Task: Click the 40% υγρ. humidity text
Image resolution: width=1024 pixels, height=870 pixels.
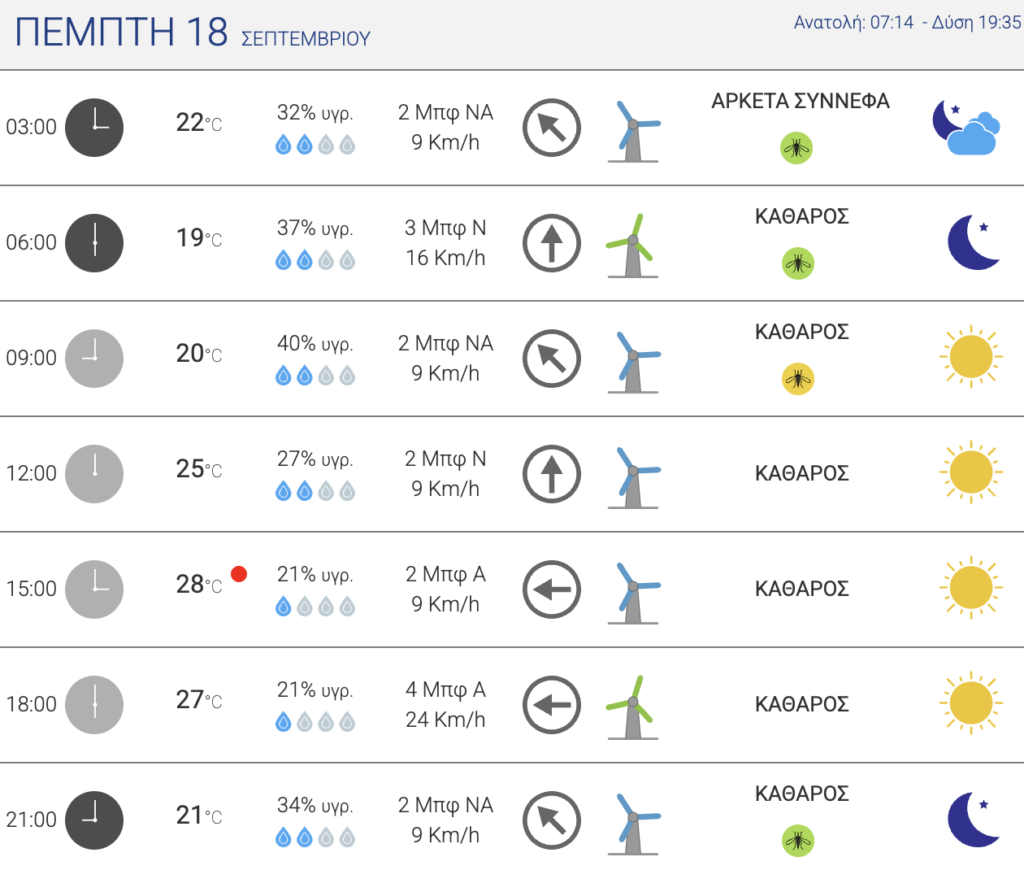Action: pyautogui.click(x=315, y=343)
